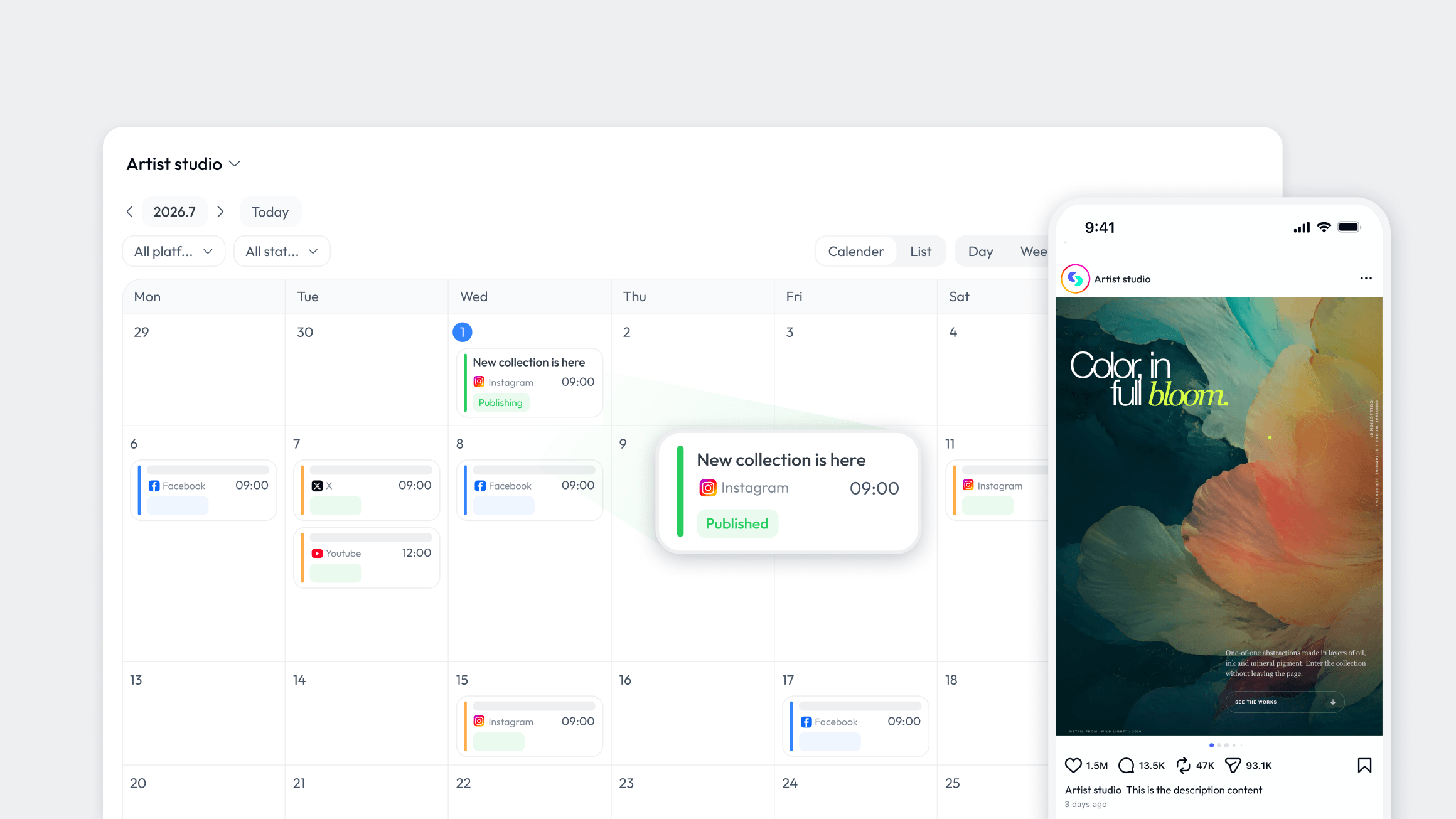Viewport: 1456px width, 819px height.
Task: Switch to List view tab
Action: [x=921, y=251]
